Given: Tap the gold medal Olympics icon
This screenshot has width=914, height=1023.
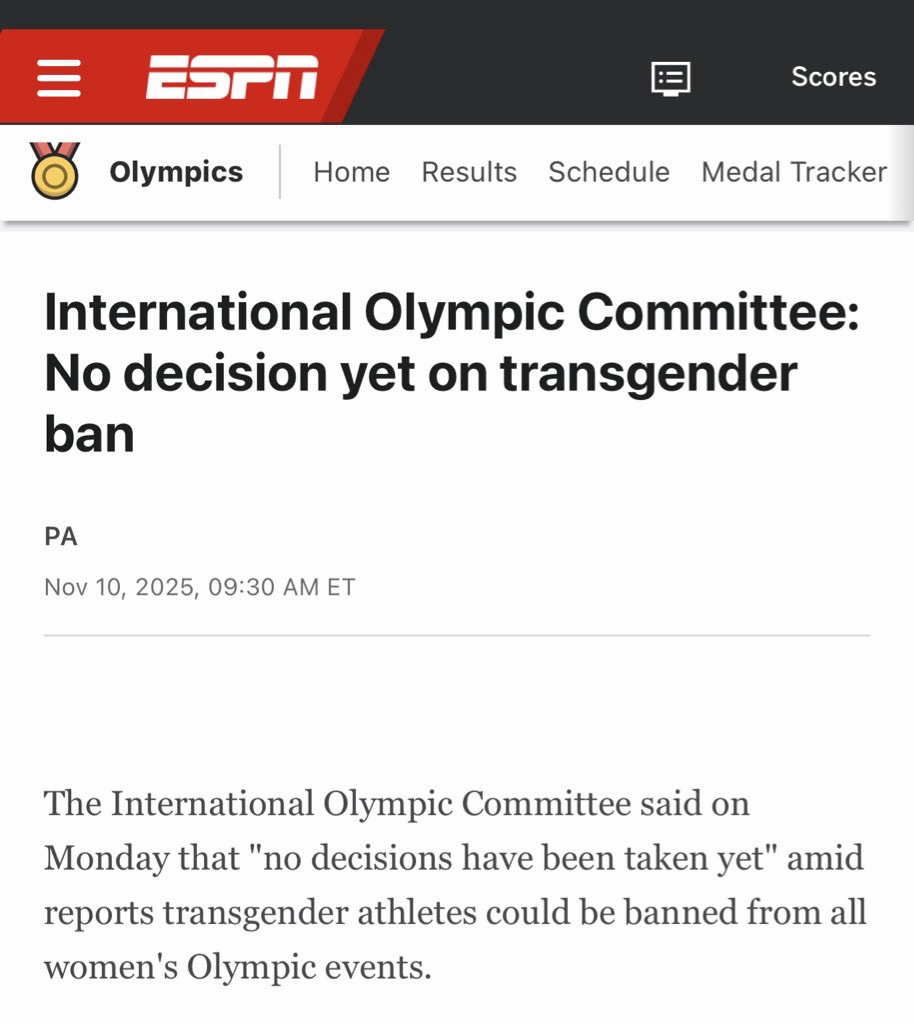Looking at the screenshot, I should (x=55, y=171).
